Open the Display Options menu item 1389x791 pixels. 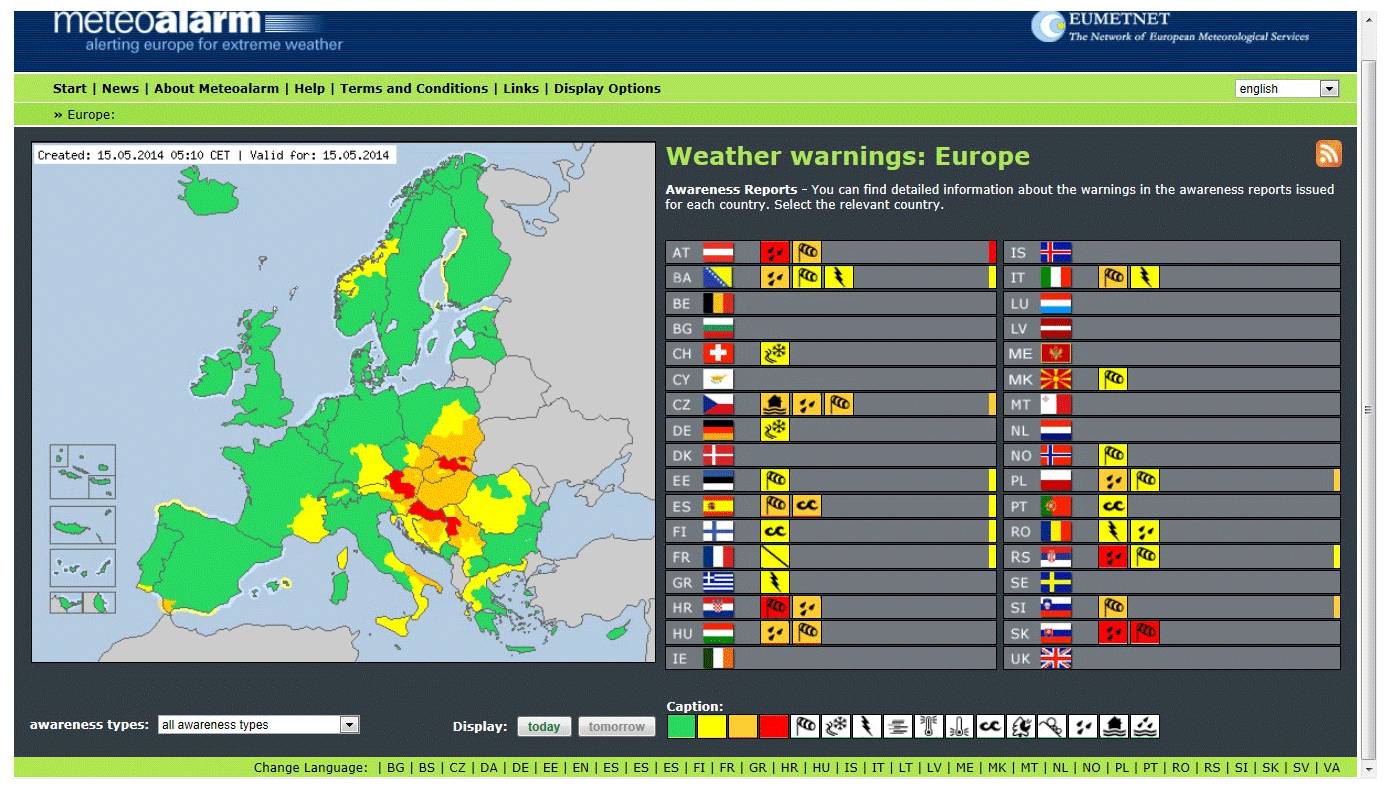(x=607, y=89)
